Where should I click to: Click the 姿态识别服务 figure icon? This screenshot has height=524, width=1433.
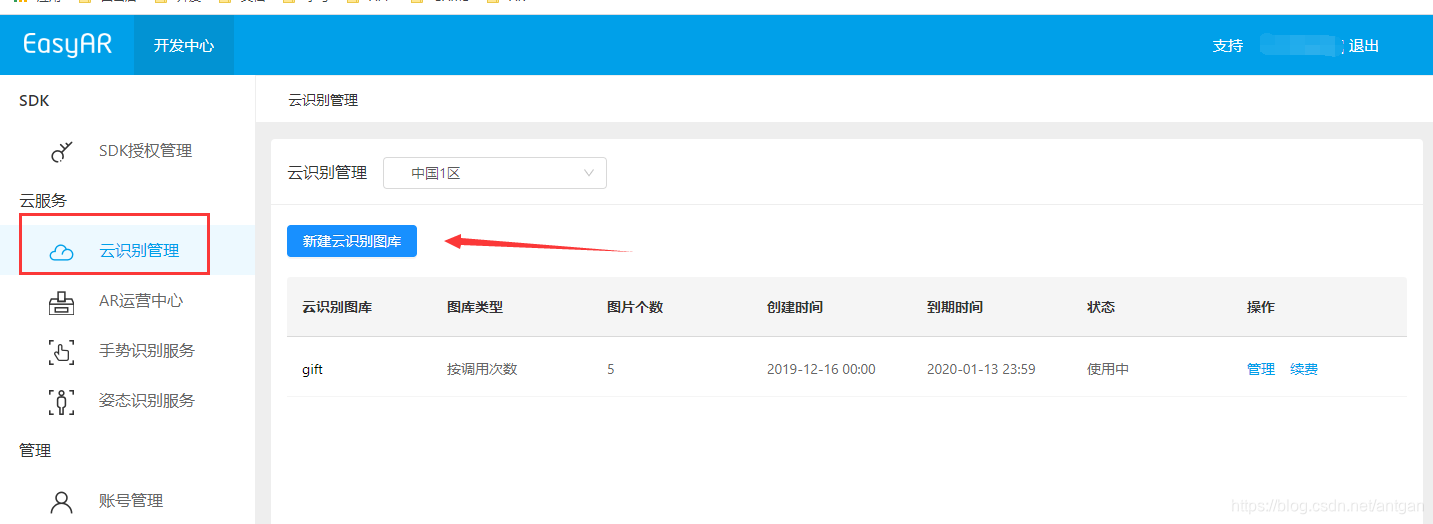[62, 401]
